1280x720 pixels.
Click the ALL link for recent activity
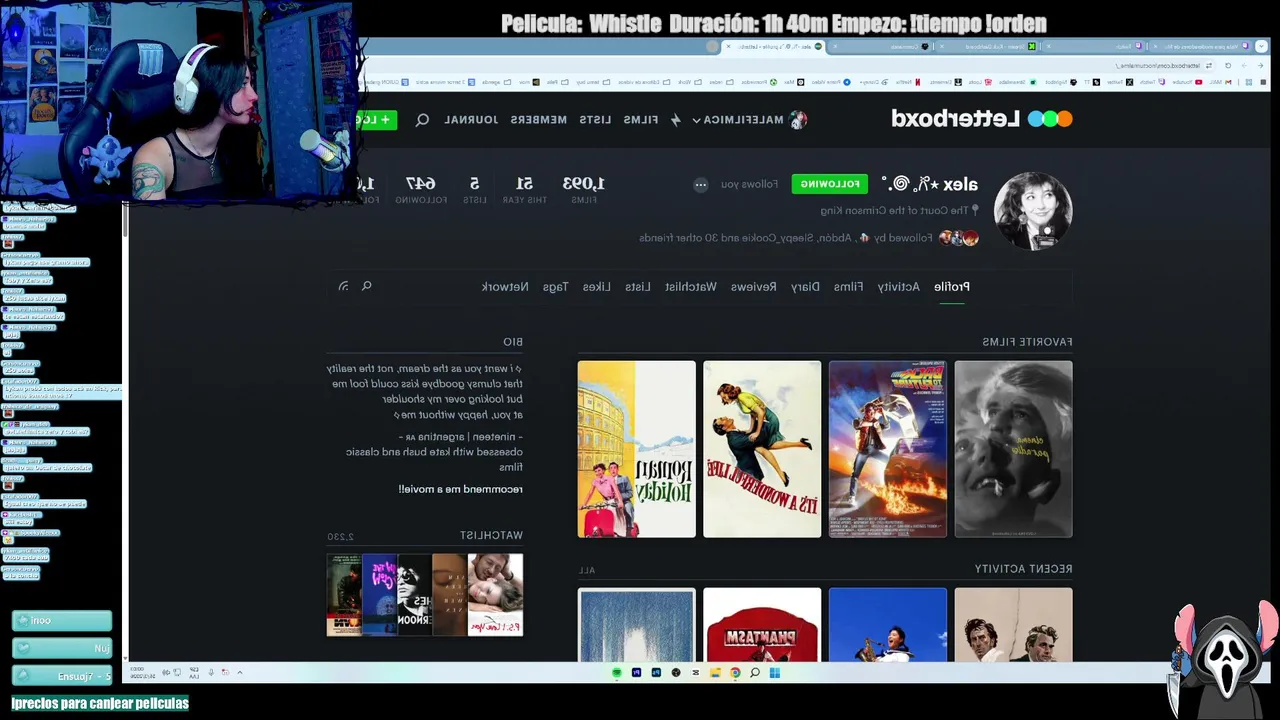tap(586, 571)
